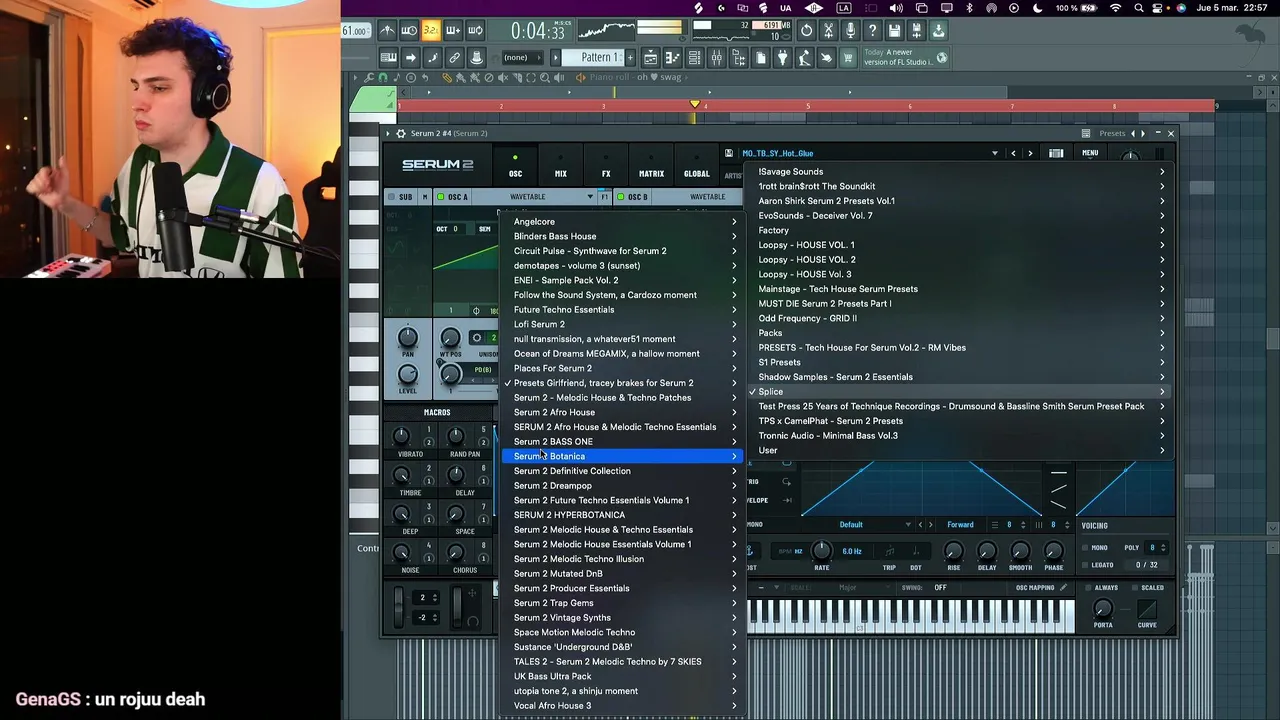The image size is (1280, 720).
Task: Click the LFO anchor icon
Action: pyautogui.click(x=750, y=551)
